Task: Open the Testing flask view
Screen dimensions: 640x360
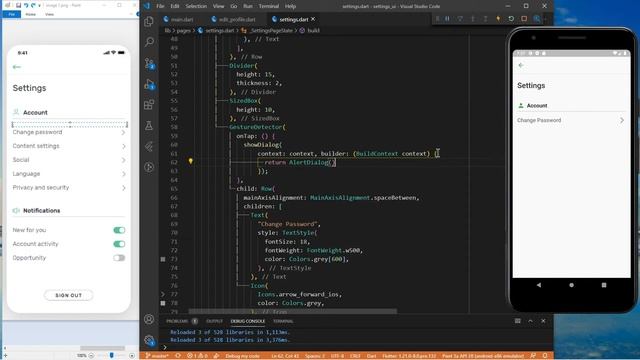Action: pos(149,125)
